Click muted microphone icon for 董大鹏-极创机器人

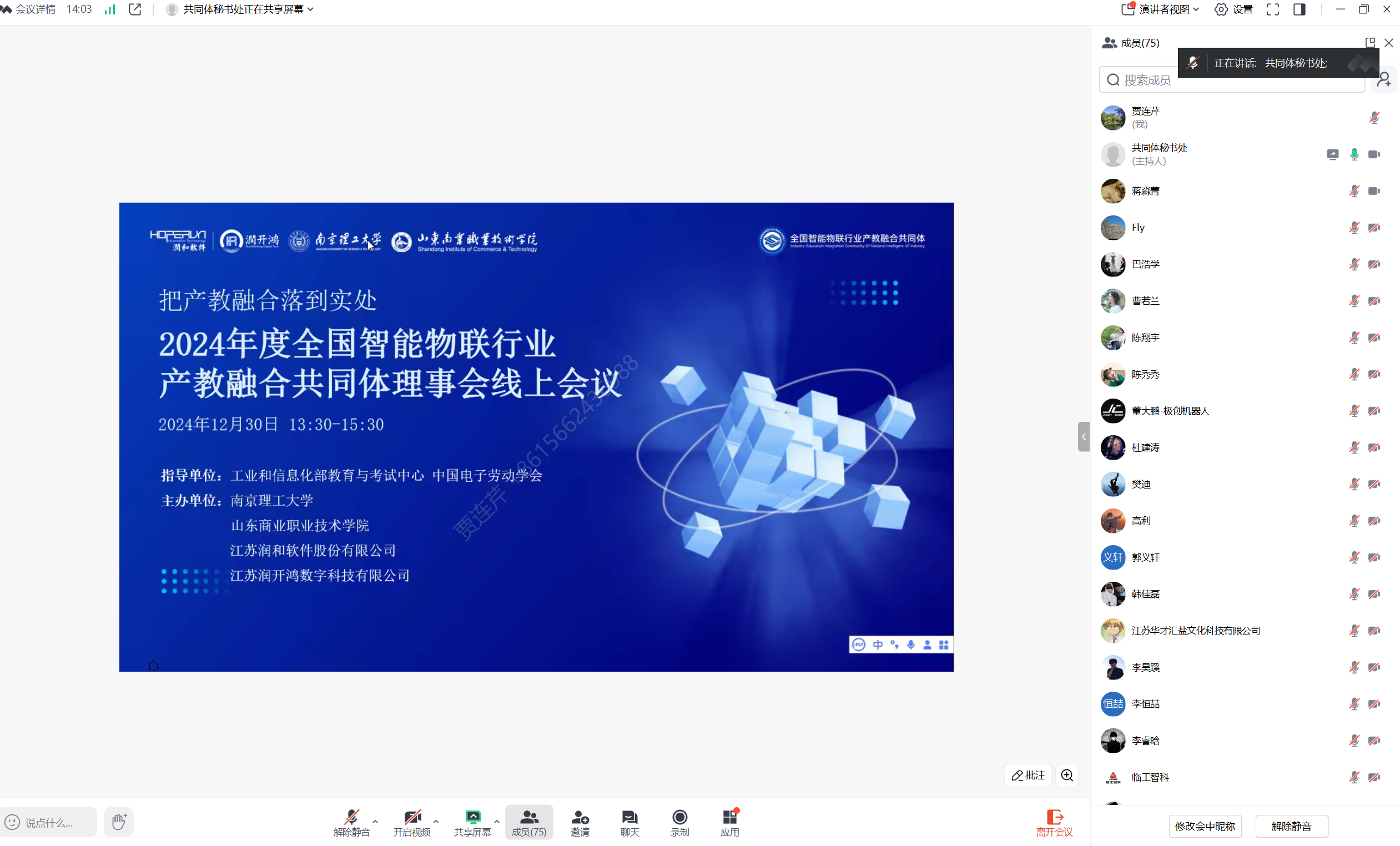pyautogui.click(x=1354, y=411)
